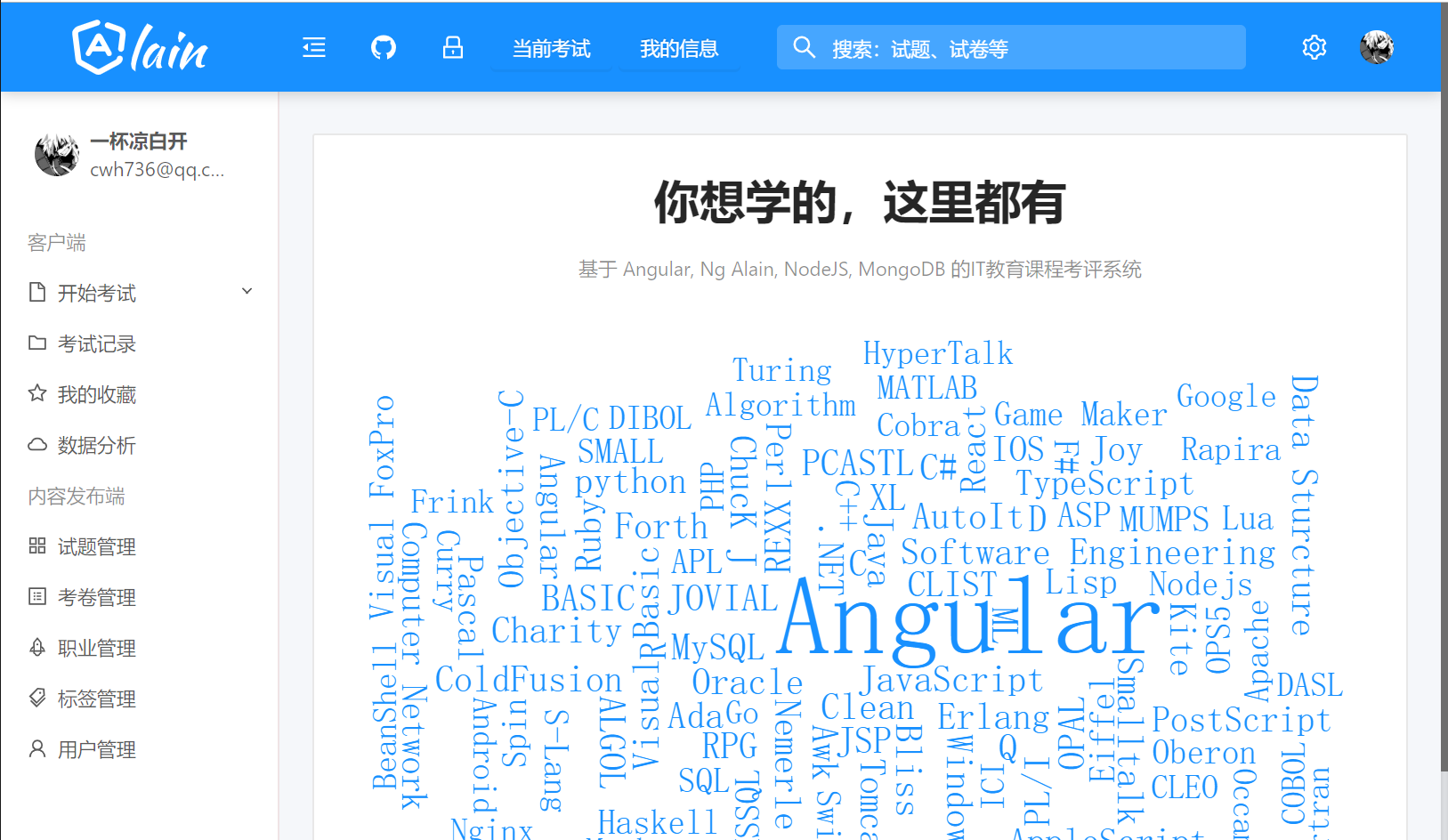Click the search magnifier icon
Viewport: 1448px width, 840px height.
tap(804, 48)
